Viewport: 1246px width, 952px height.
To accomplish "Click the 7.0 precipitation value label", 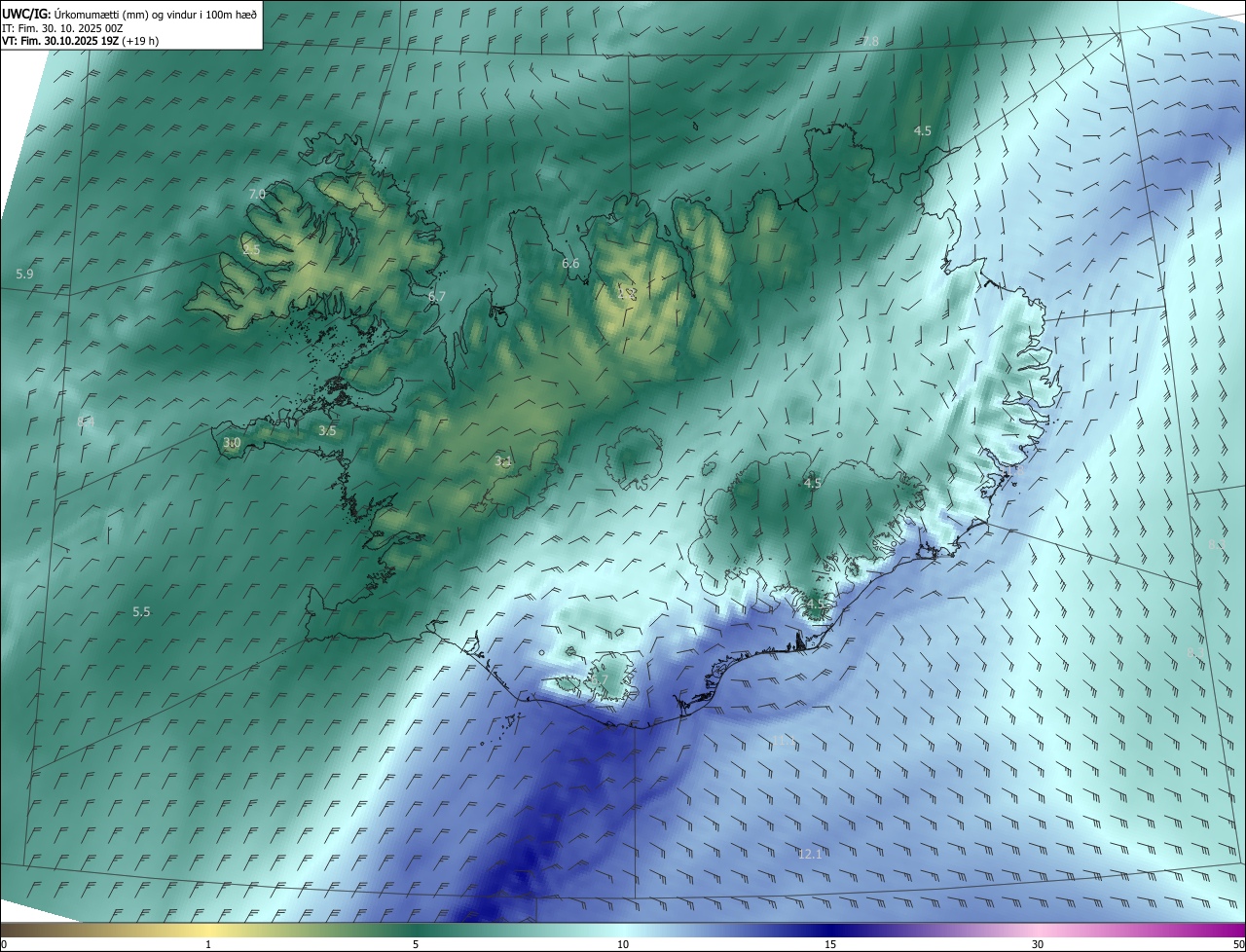I will click(257, 195).
